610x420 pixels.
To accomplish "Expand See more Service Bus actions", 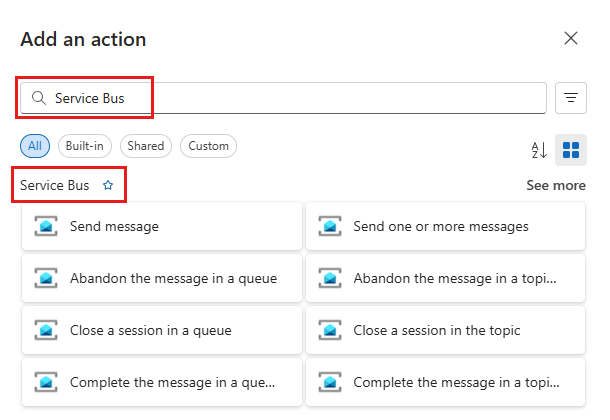I will 556,186.
